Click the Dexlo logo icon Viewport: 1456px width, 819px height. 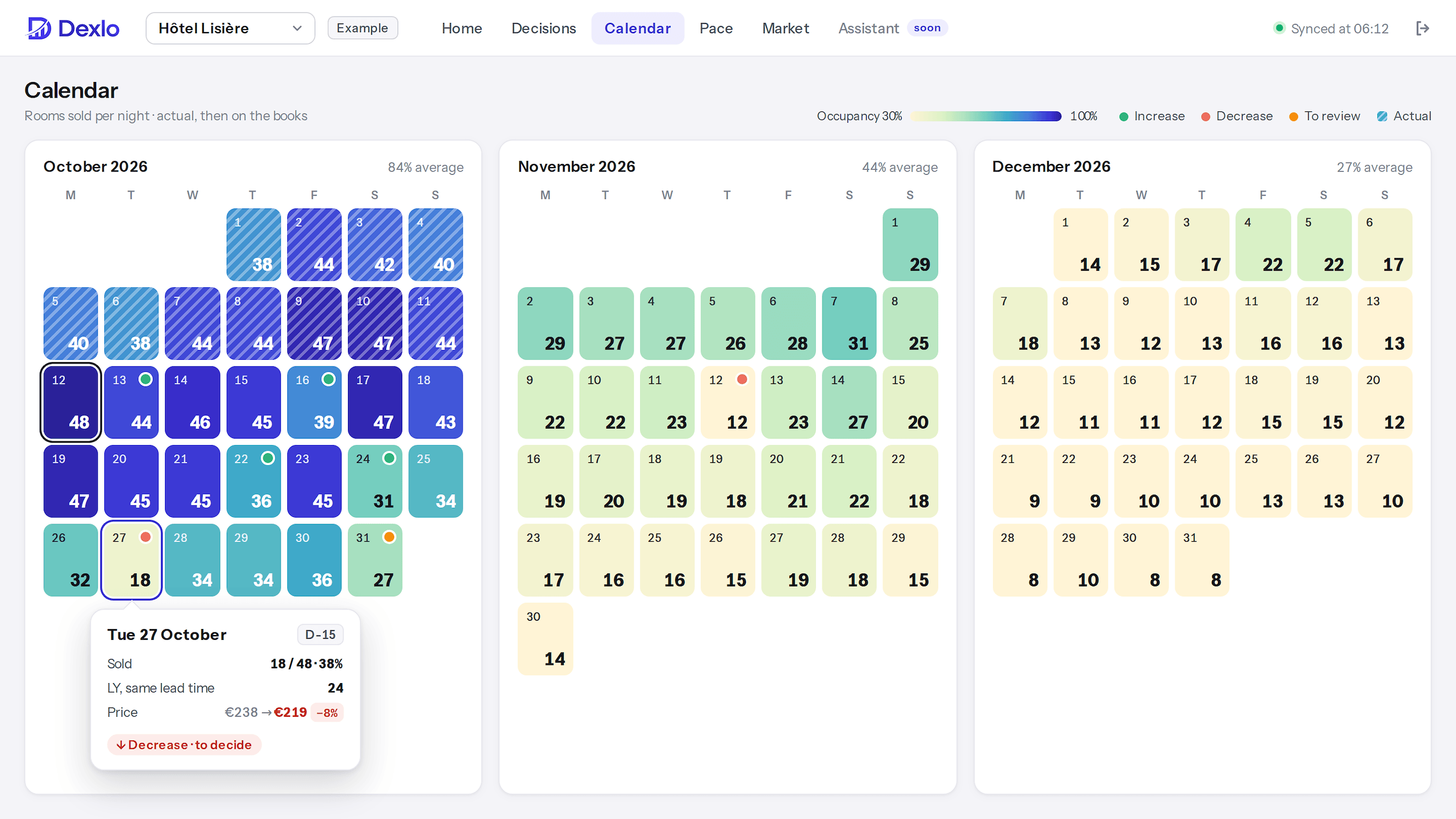[x=39, y=28]
